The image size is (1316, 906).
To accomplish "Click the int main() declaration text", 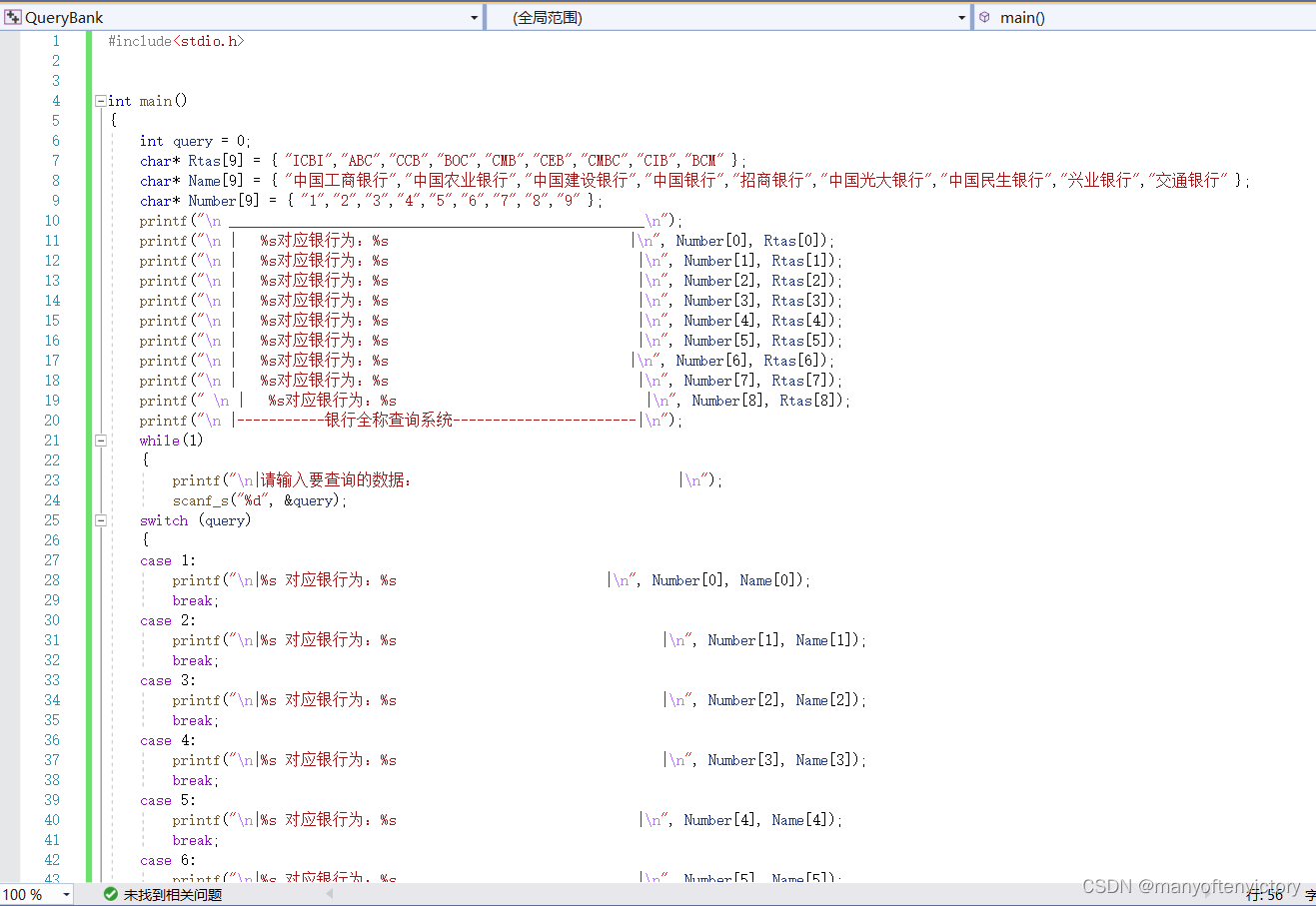I will [148, 101].
